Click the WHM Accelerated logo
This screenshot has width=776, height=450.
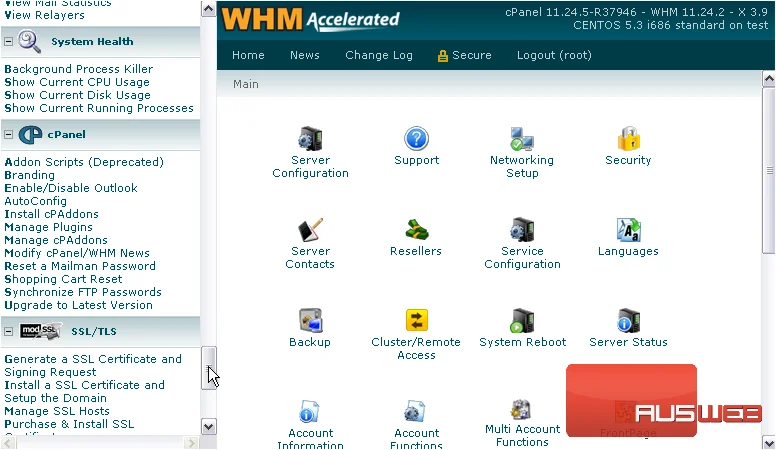point(310,20)
